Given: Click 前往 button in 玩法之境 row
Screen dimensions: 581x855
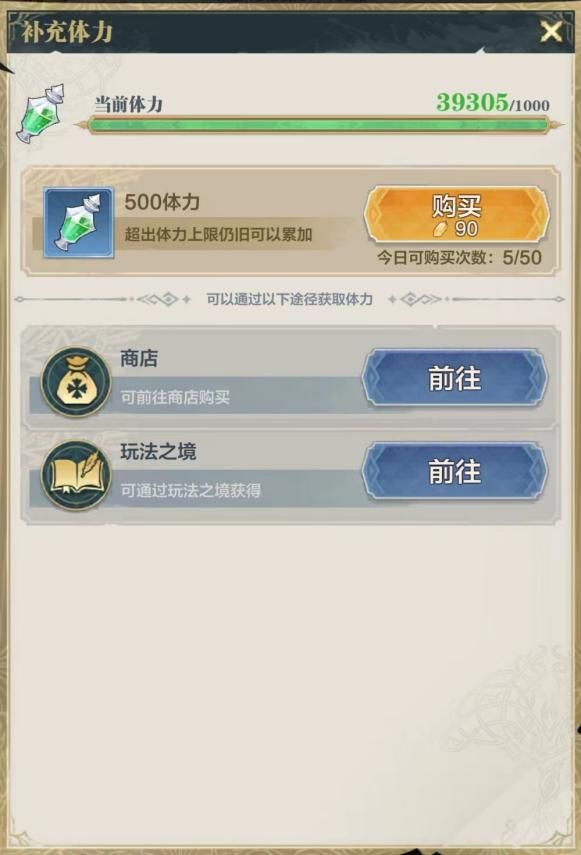Looking at the screenshot, I should pos(455,471).
